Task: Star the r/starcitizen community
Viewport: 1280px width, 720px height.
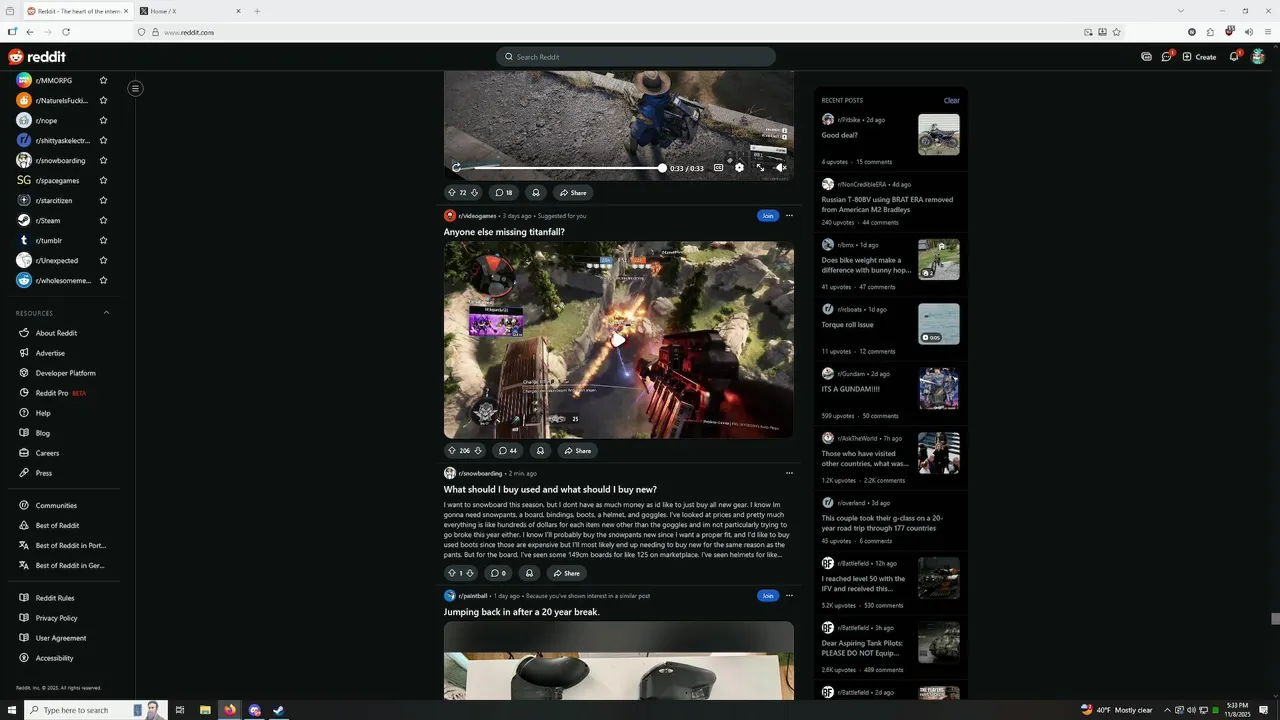Action: pos(103,200)
